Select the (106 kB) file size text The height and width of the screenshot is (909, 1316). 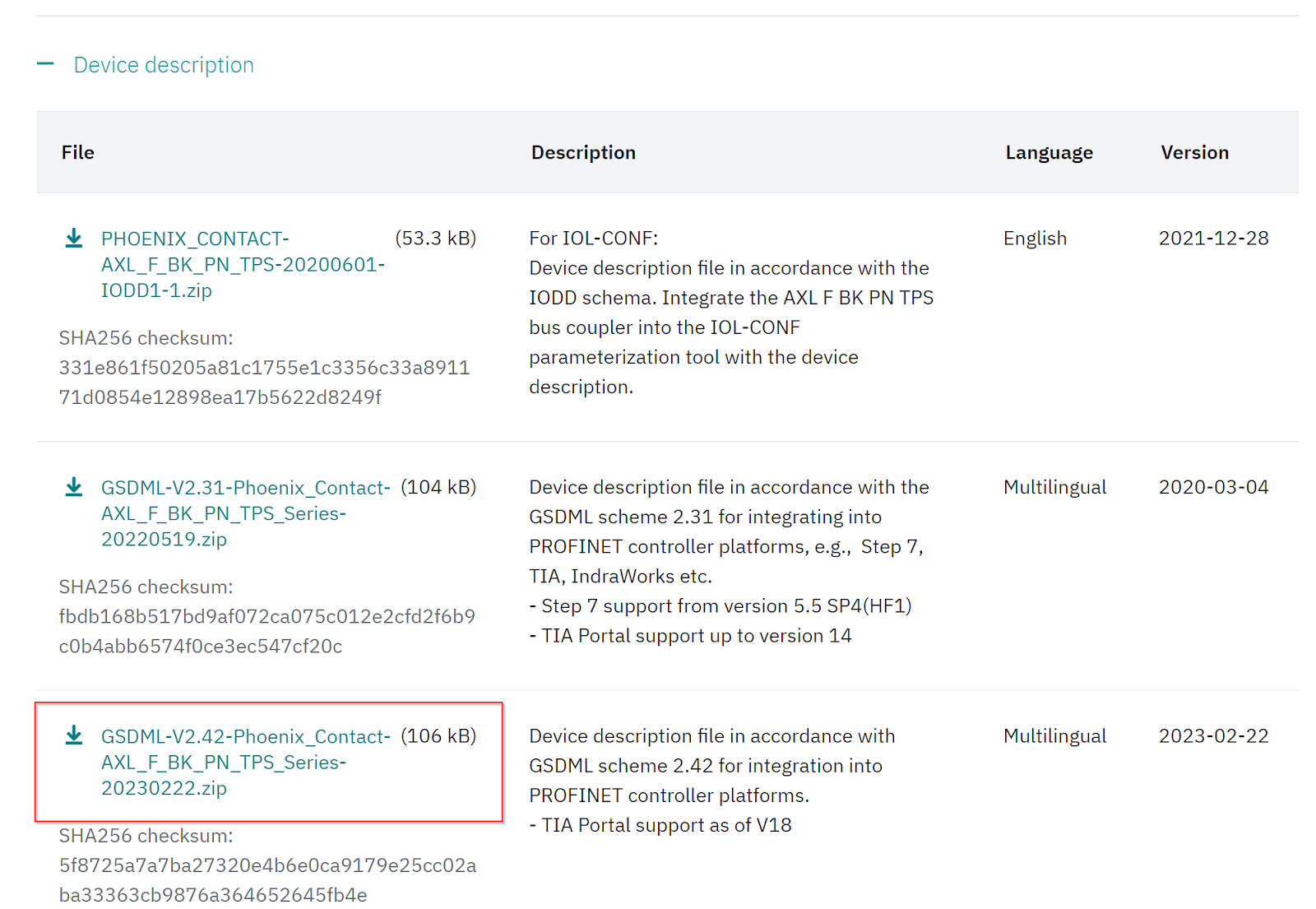(438, 735)
